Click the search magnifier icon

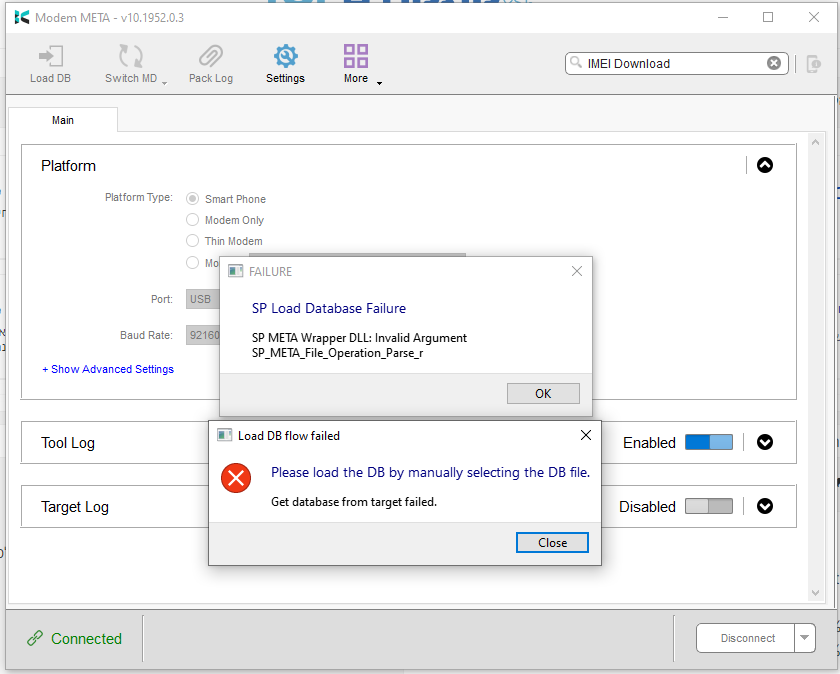pos(576,63)
